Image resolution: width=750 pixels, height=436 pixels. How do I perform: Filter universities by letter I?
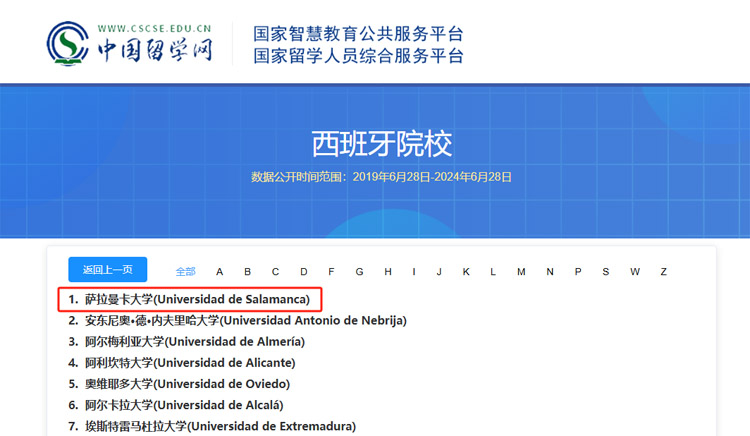click(414, 272)
